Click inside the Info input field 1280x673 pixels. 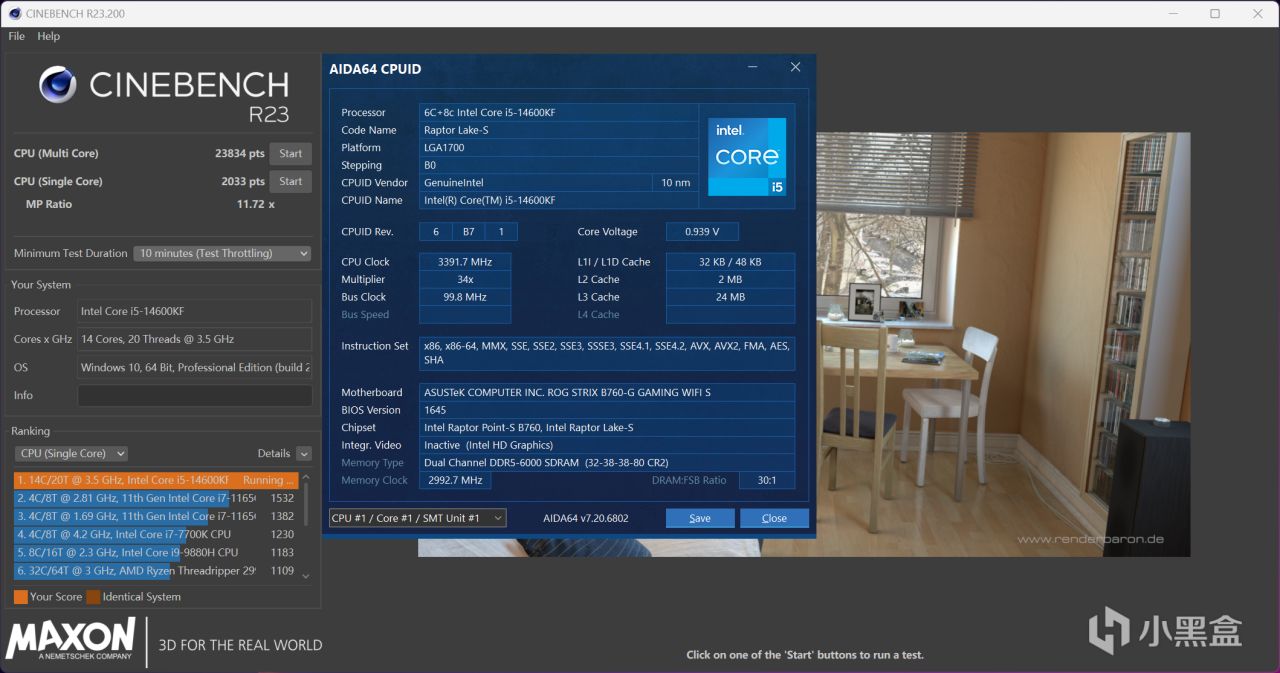point(194,395)
